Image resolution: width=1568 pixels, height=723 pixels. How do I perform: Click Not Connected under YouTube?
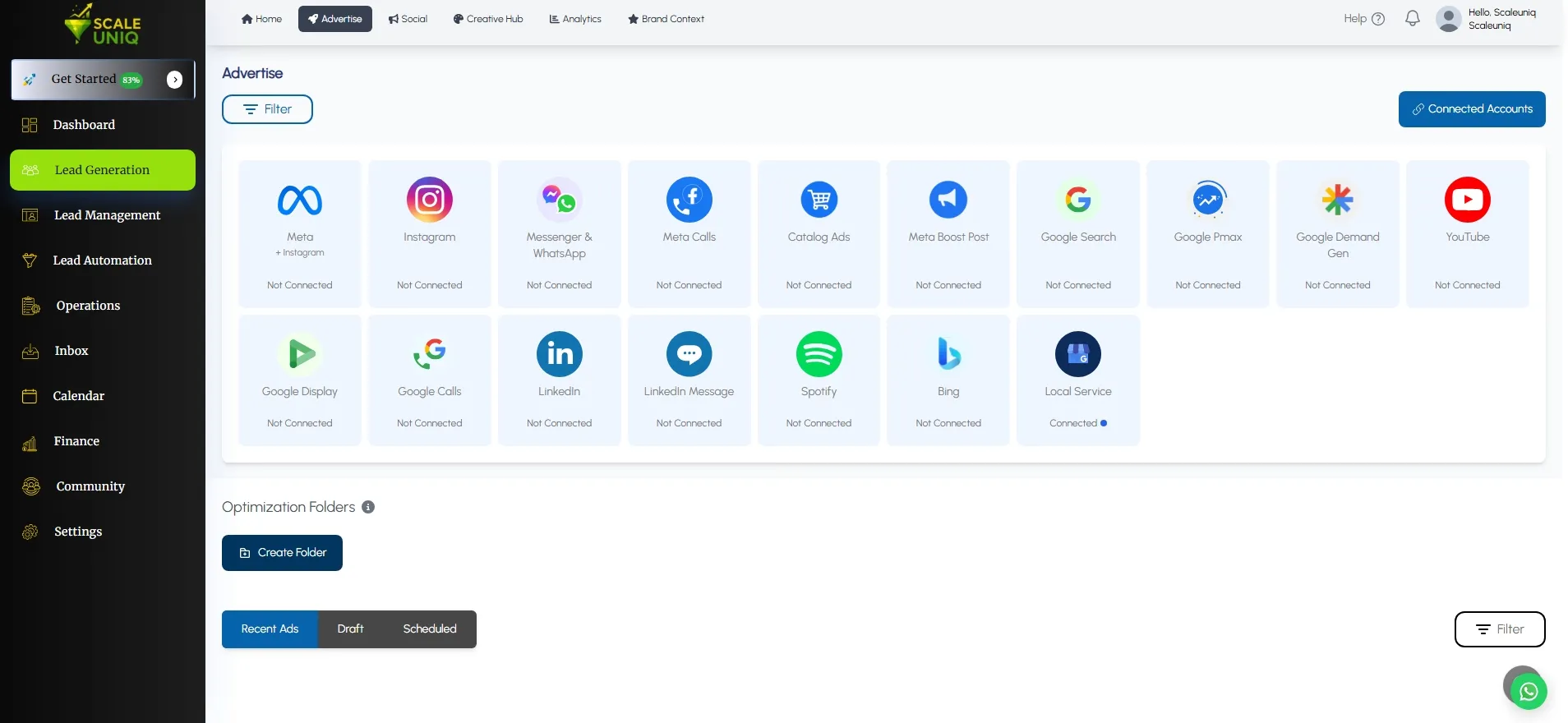pyautogui.click(x=1468, y=285)
